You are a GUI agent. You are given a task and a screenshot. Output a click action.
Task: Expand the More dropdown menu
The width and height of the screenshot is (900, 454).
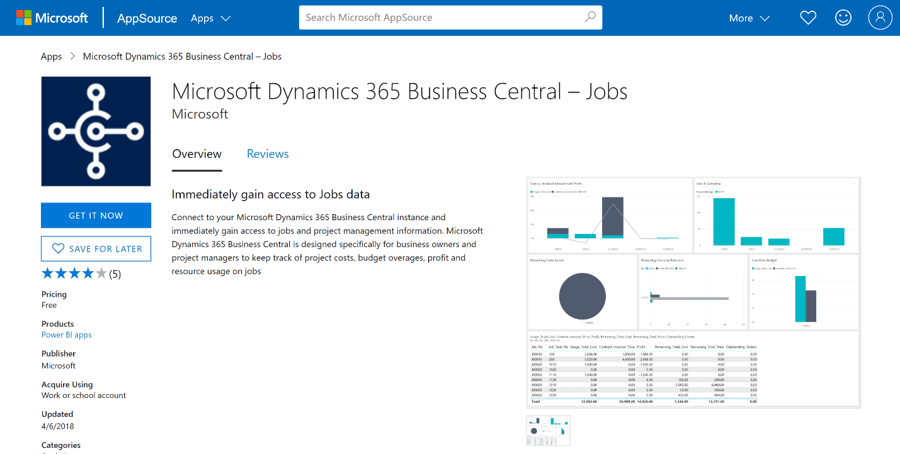749,18
